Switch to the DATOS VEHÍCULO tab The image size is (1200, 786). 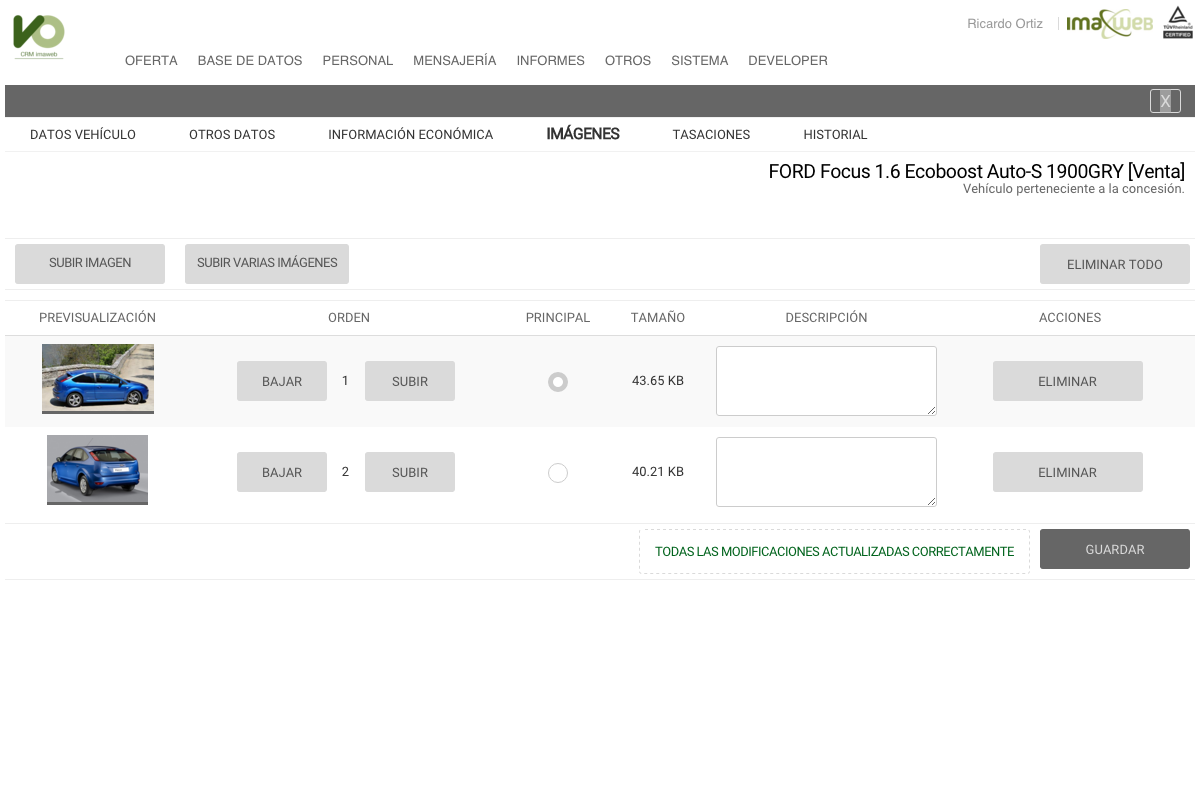(83, 135)
